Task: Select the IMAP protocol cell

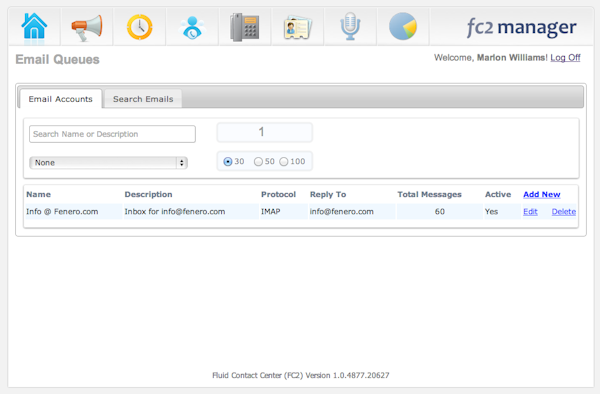Action: point(271,212)
